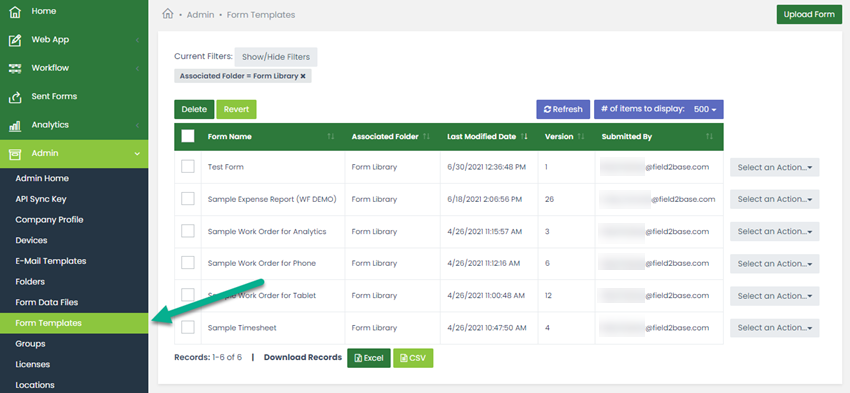Click version 26 cell
This screenshot has height=393, width=850.
coord(549,199)
